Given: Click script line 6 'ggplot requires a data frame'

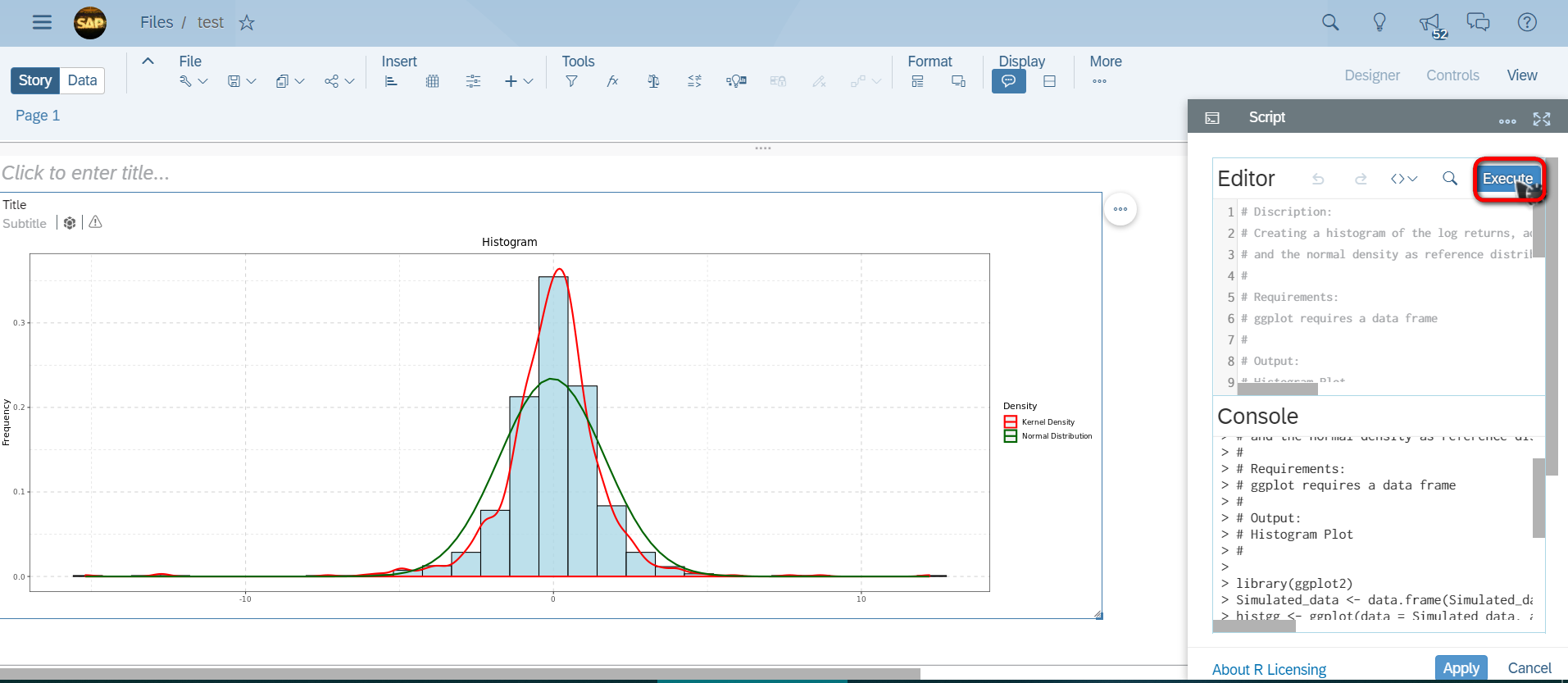Looking at the screenshot, I should [x=1339, y=318].
